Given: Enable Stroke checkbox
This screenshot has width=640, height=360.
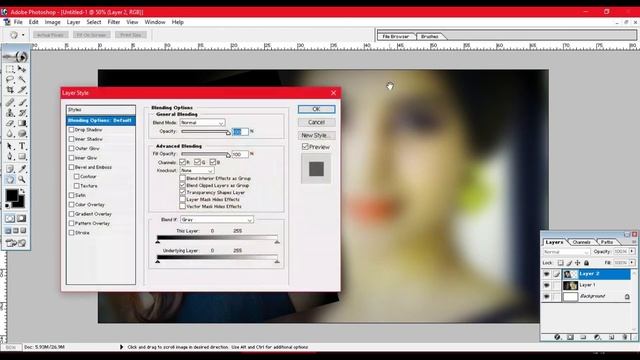Looking at the screenshot, I should click(71, 233).
